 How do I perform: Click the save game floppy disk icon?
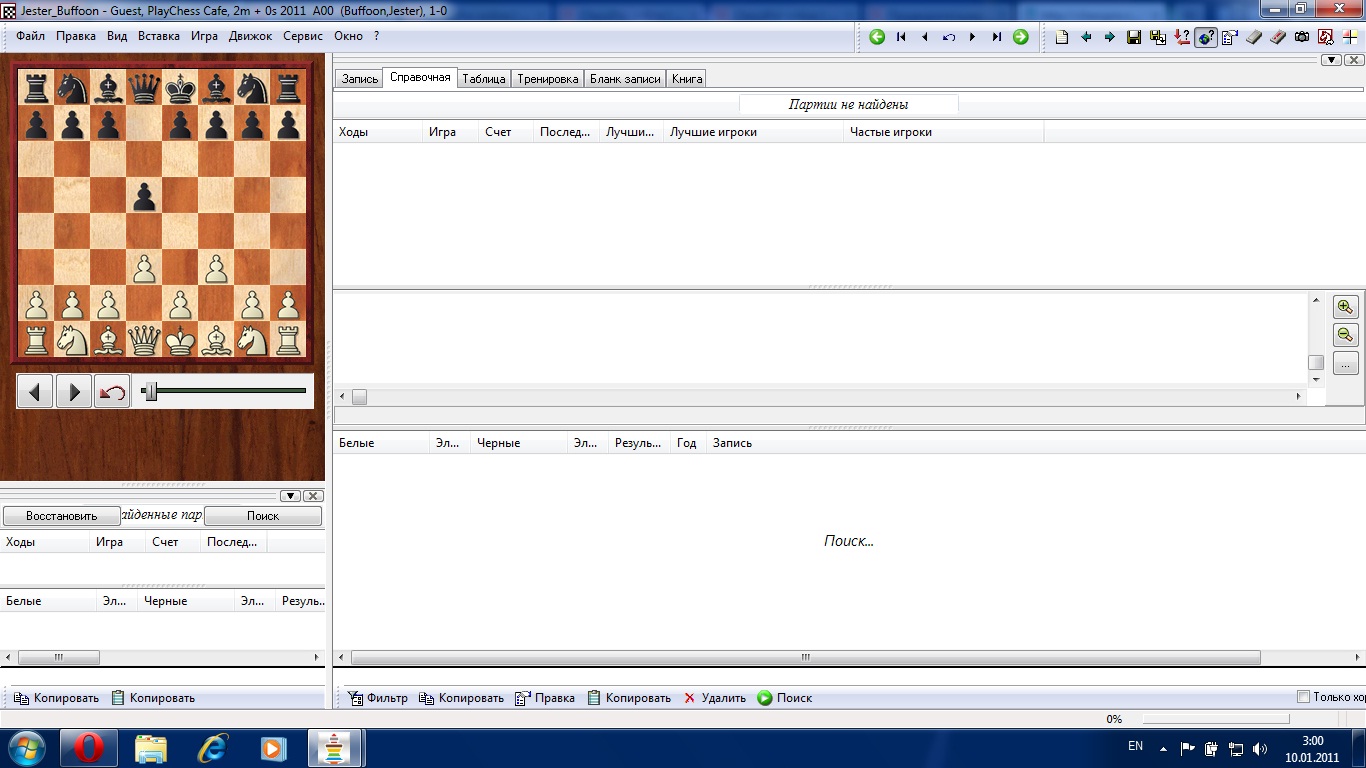click(1134, 37)
